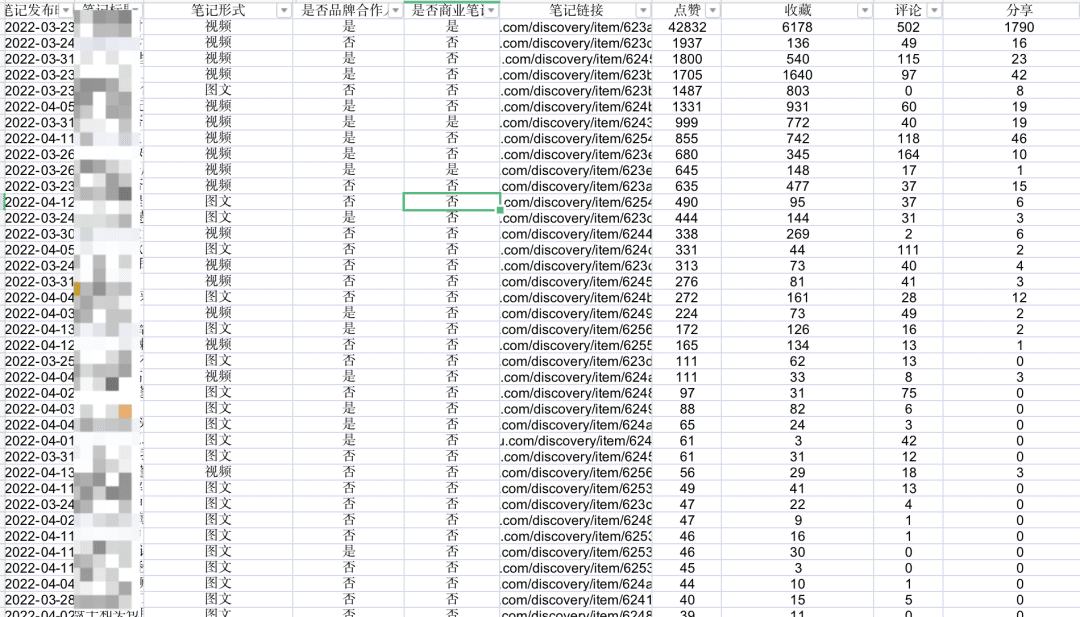Image resolution: width=1080 pixels, height=617 pixels.
Task: Select the 评论 cell showing 42
Action: point(908,441)
